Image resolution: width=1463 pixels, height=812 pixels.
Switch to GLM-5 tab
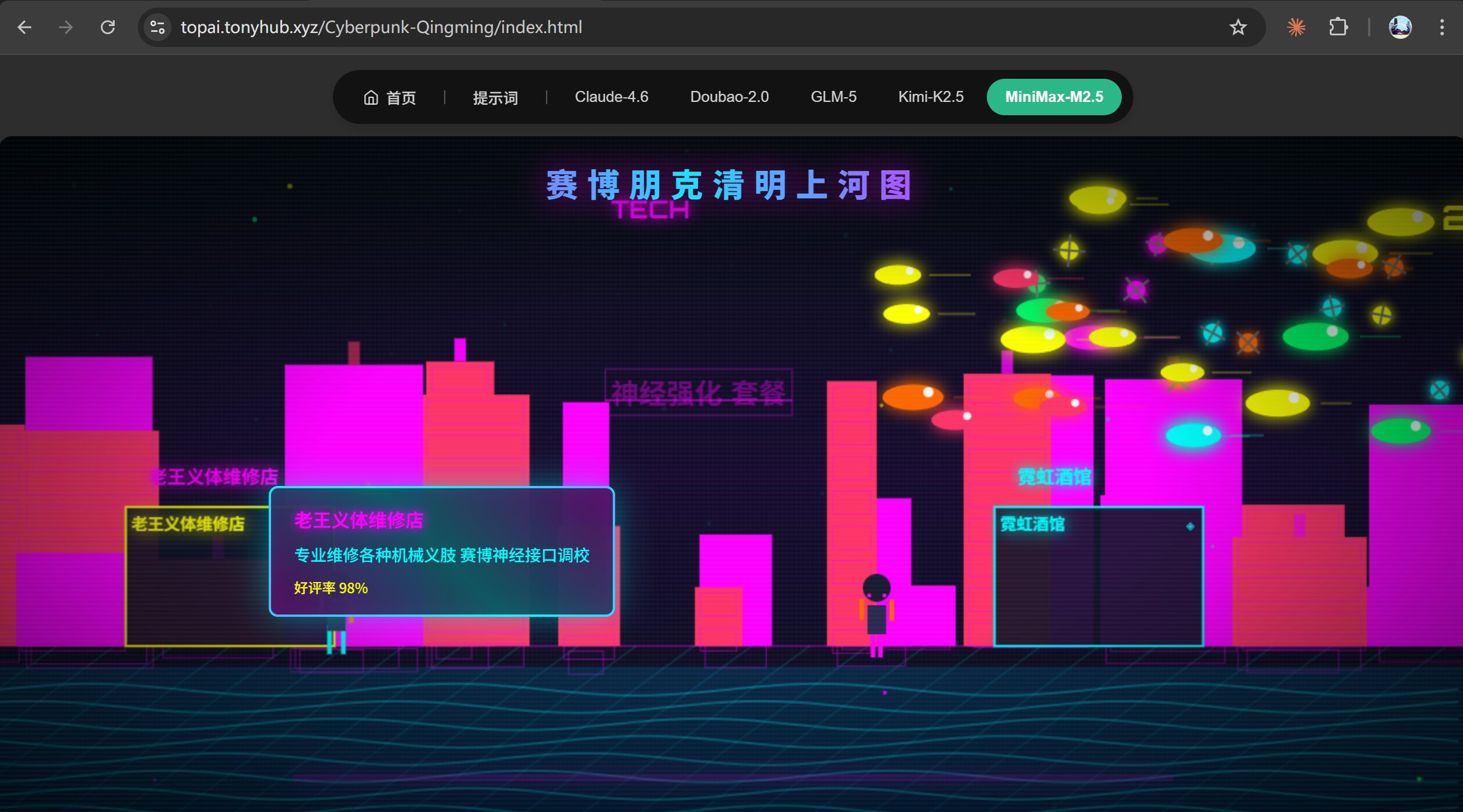(833, 97)
